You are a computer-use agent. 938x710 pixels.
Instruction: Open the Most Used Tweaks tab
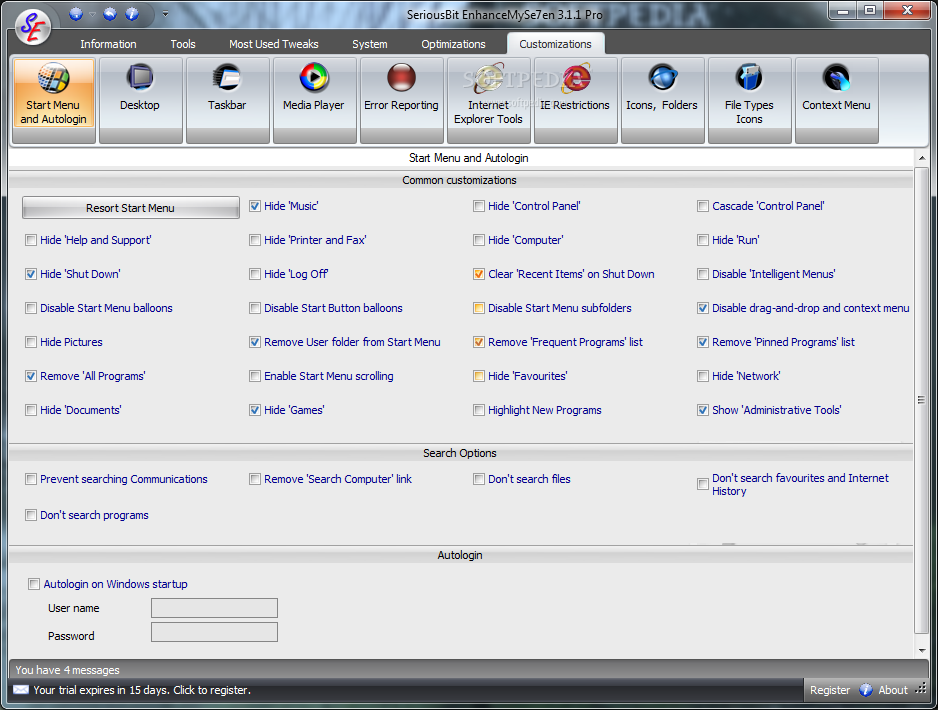pos(273,44)
